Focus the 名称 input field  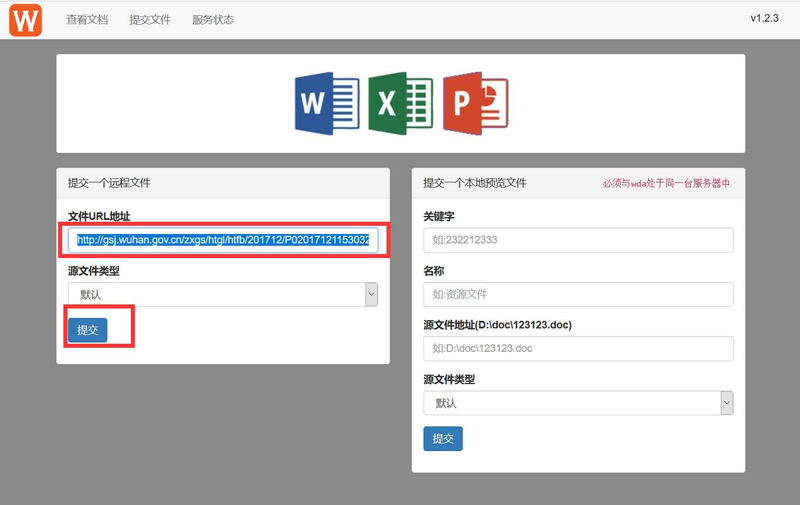[578, 294]
